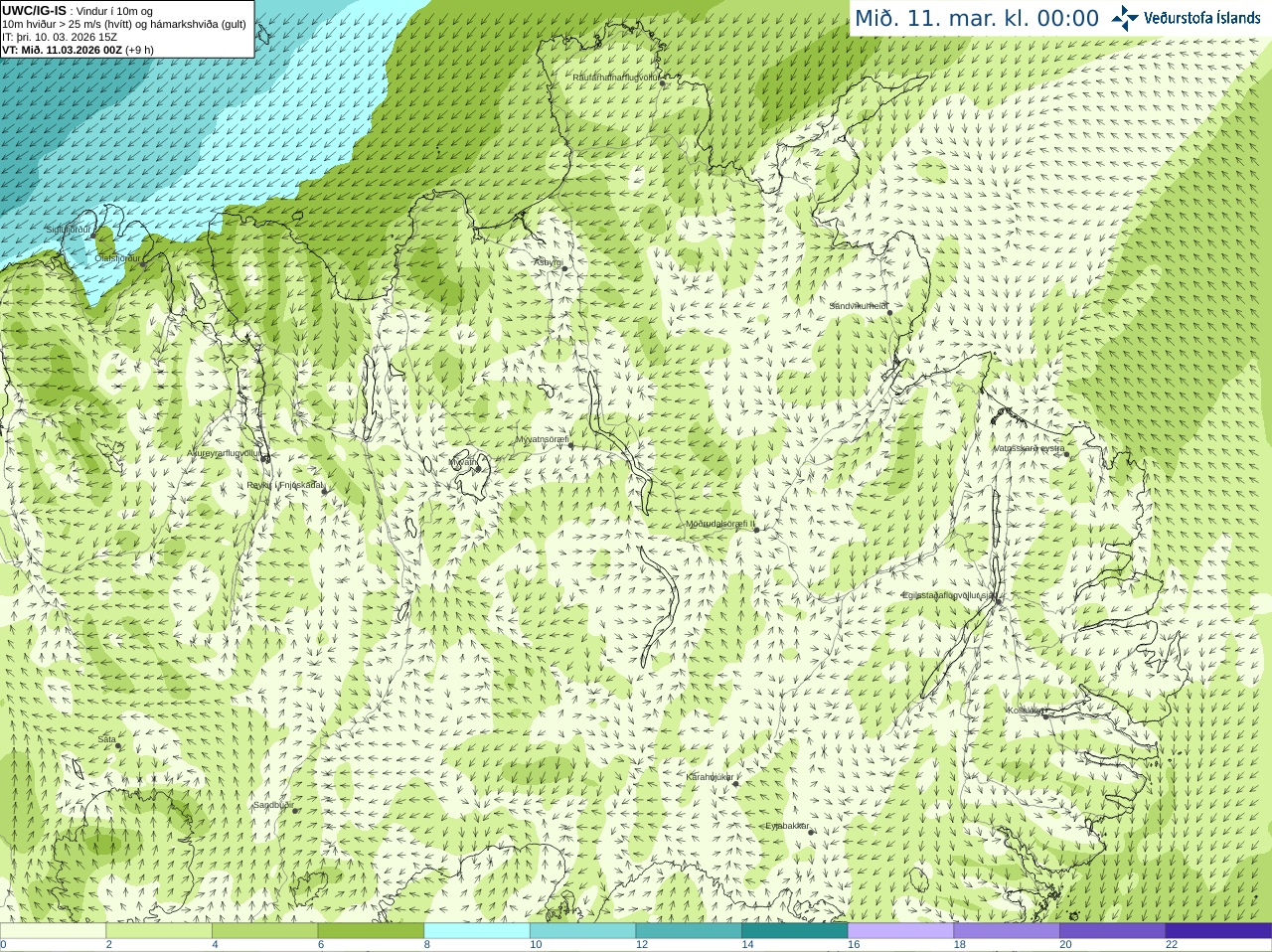Select the Vatnsskarð eystra station label
Screen dimensions: 1272x952
1030,448
